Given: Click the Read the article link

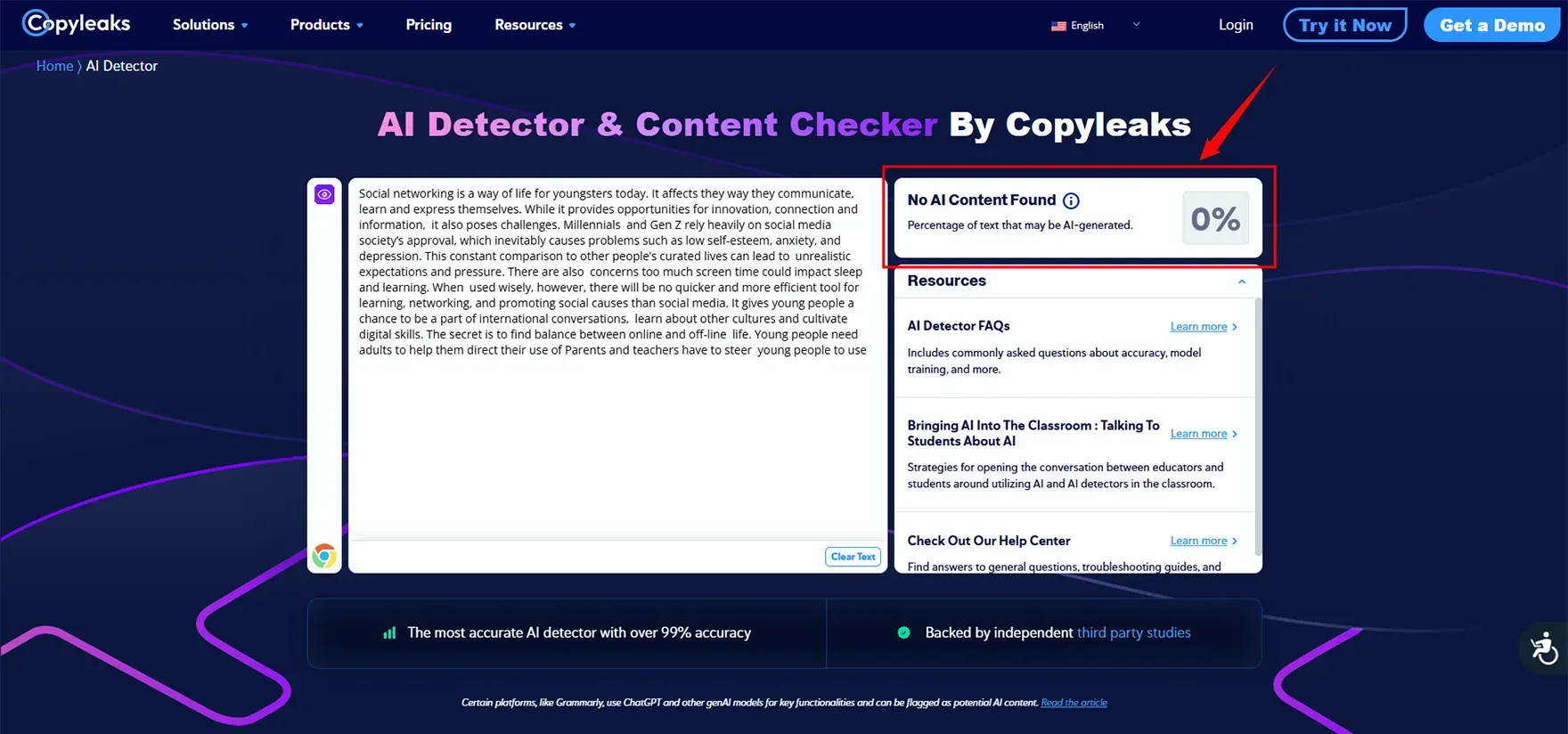Looking at the screenshot, I should click(x=1074, y=703).
